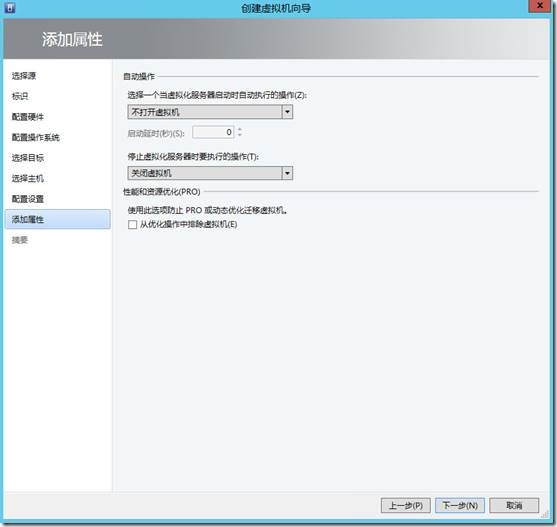Go to the 标识 step
557x527 pixels.
20,96
